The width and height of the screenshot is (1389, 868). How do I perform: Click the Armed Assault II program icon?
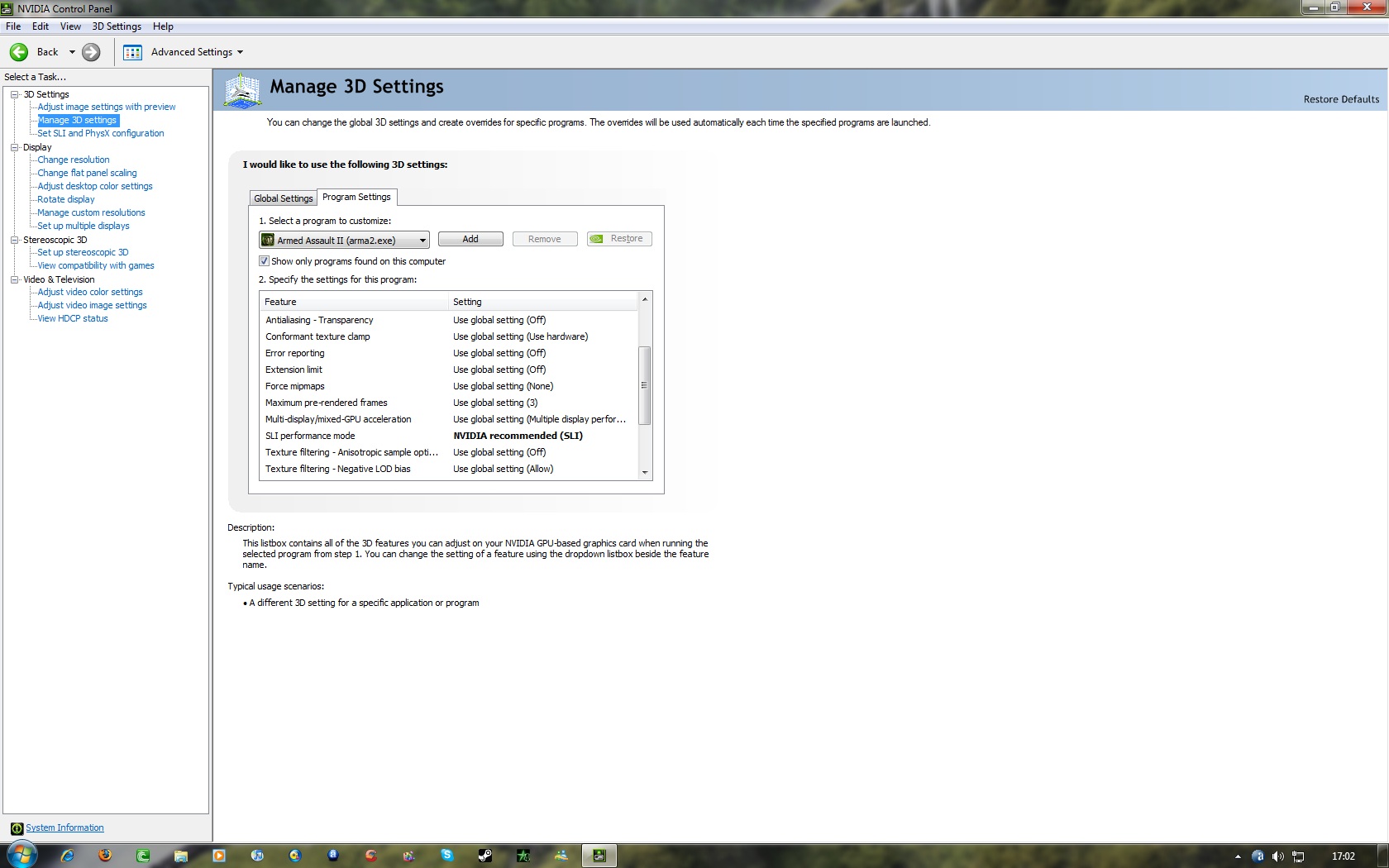pos(268,240)
